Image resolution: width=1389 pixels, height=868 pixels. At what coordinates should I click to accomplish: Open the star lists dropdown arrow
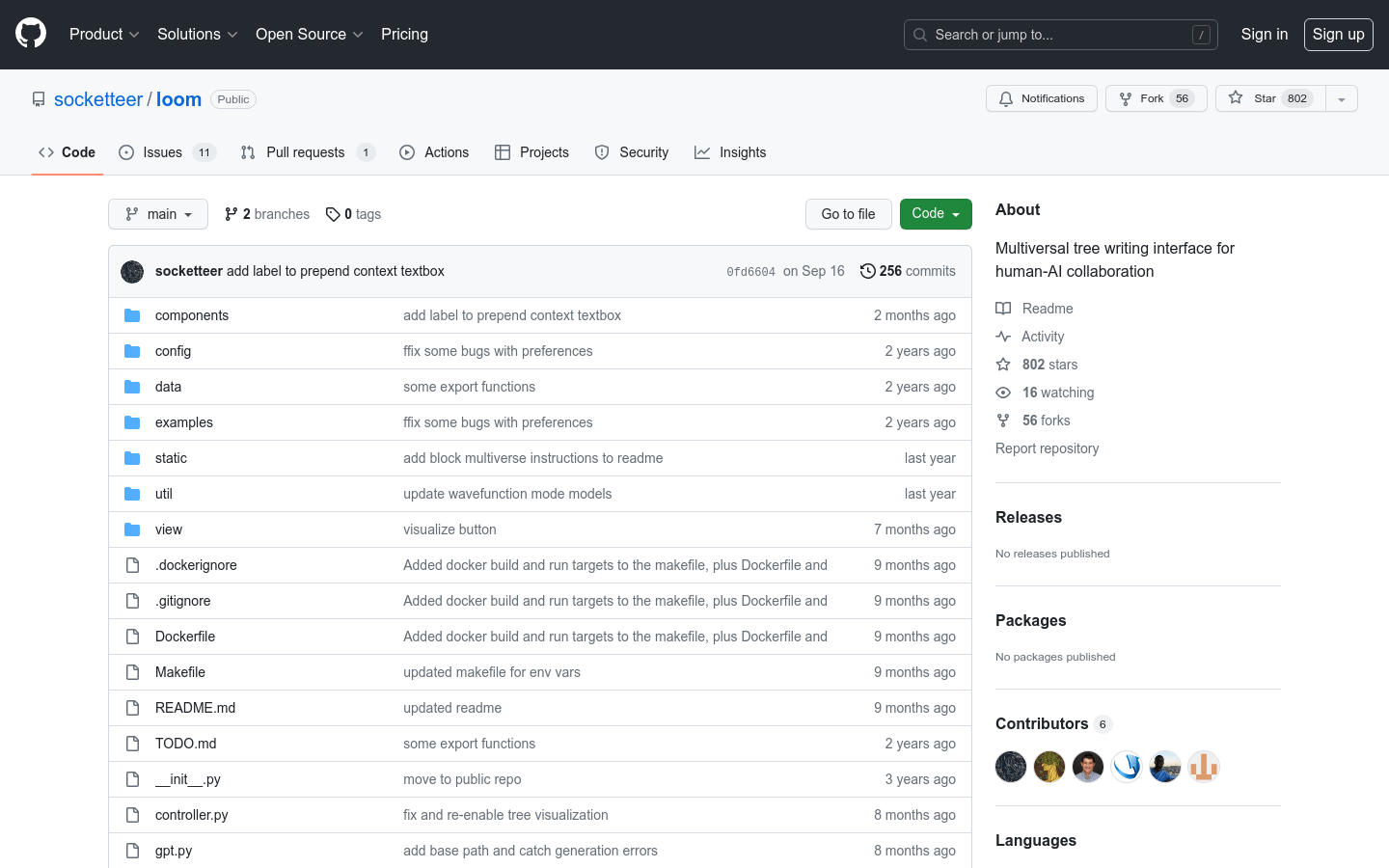[1341, 98]
